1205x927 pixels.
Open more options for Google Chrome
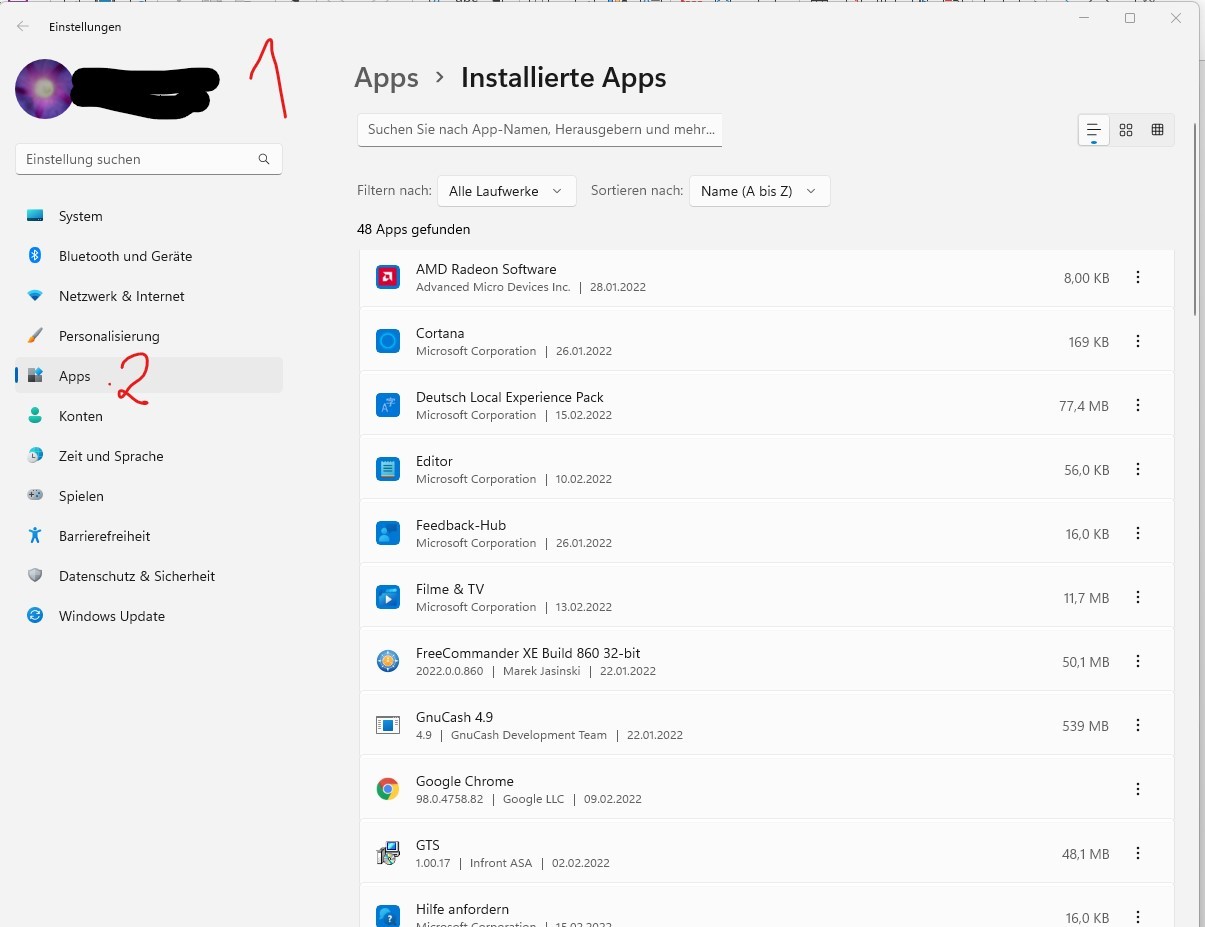1138,789
